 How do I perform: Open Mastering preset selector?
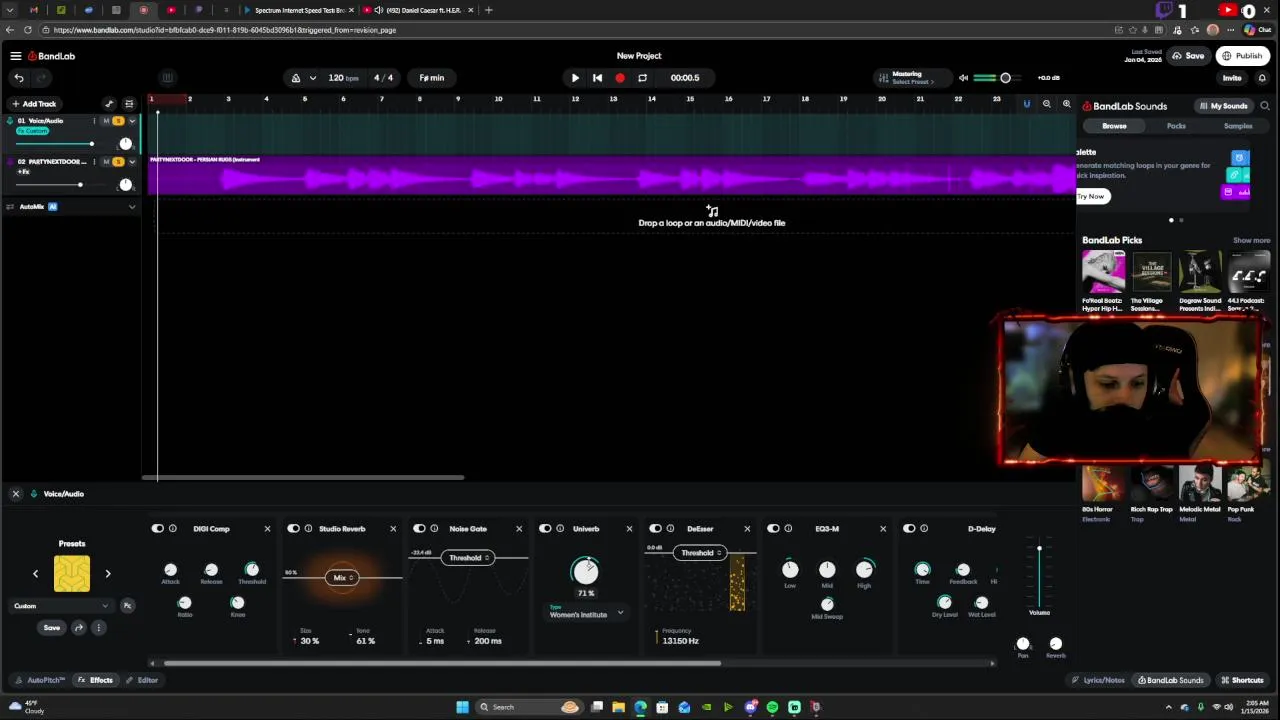click(x=910, y=78)
